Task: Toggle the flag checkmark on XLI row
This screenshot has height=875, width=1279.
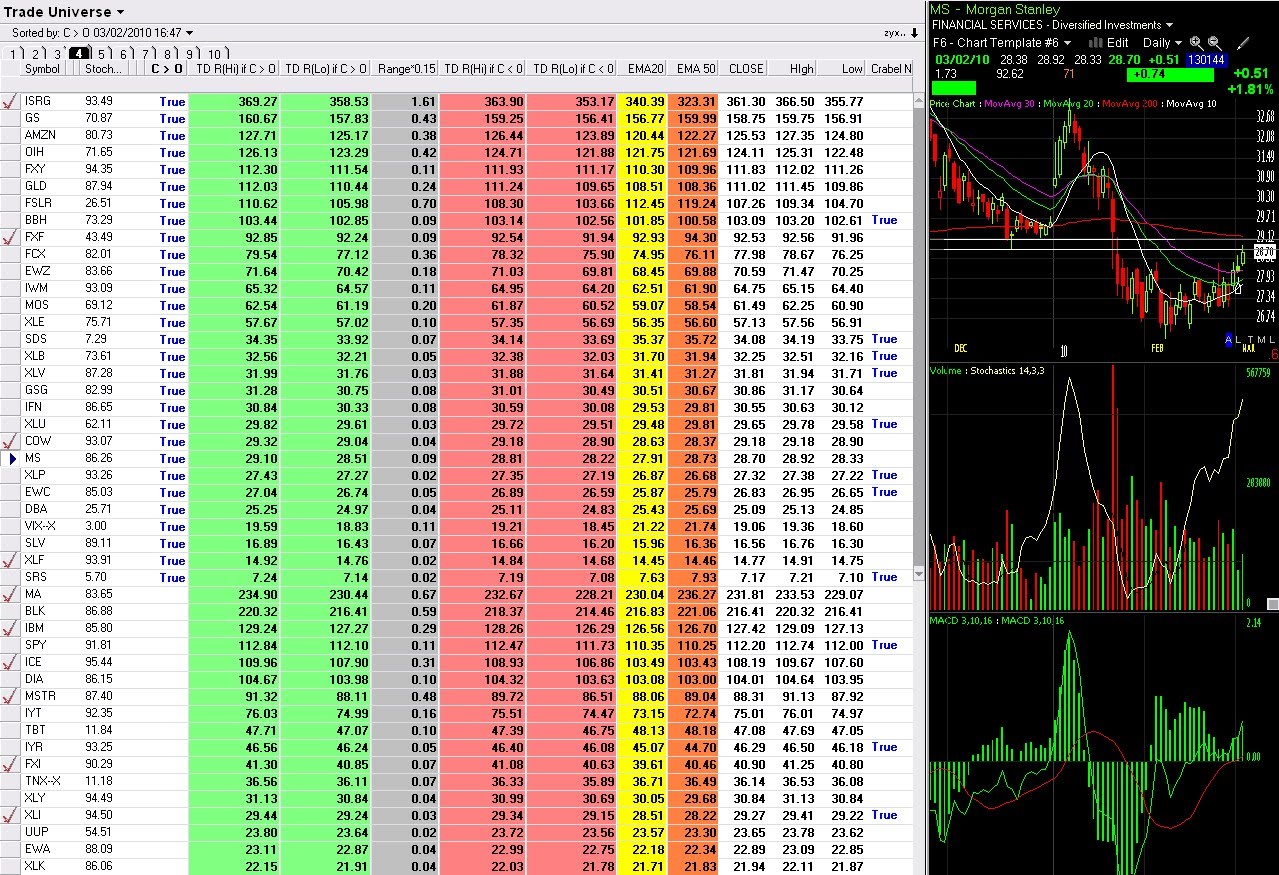Action: pos(10,815)
